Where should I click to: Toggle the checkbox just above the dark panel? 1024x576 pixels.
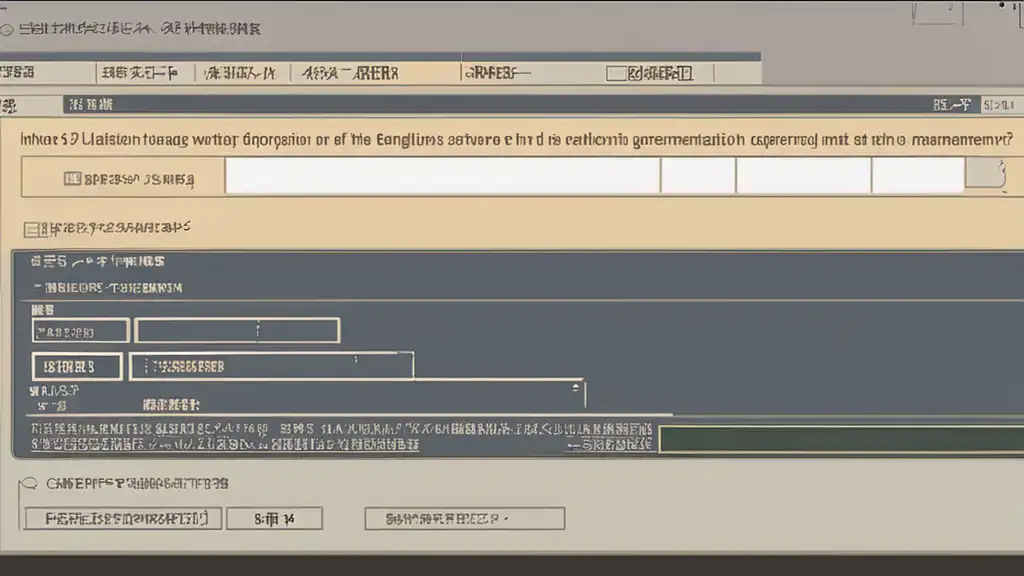coord(31,228)
